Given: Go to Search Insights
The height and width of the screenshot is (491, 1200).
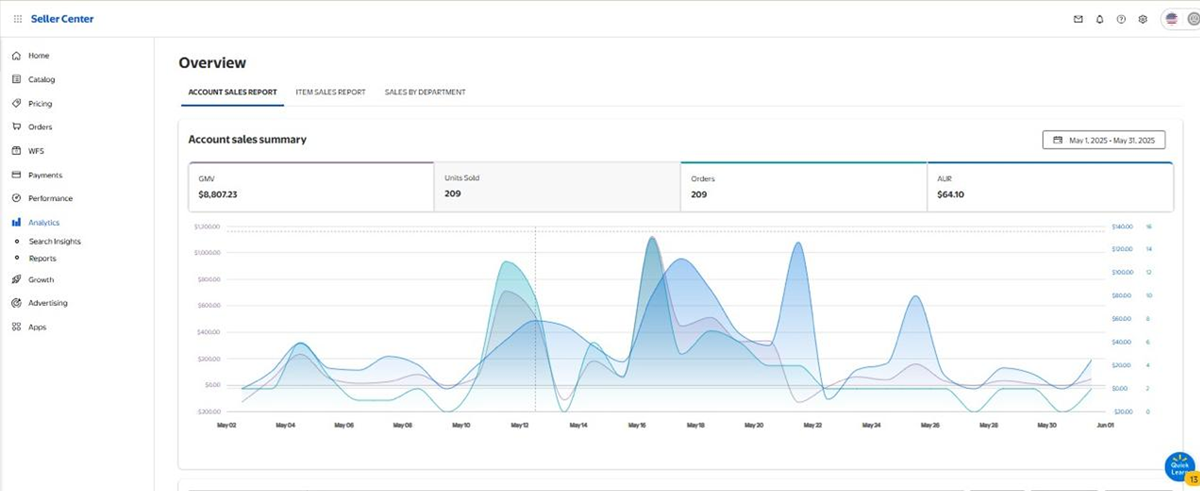Looking at the screenshot, I should 55,242.
